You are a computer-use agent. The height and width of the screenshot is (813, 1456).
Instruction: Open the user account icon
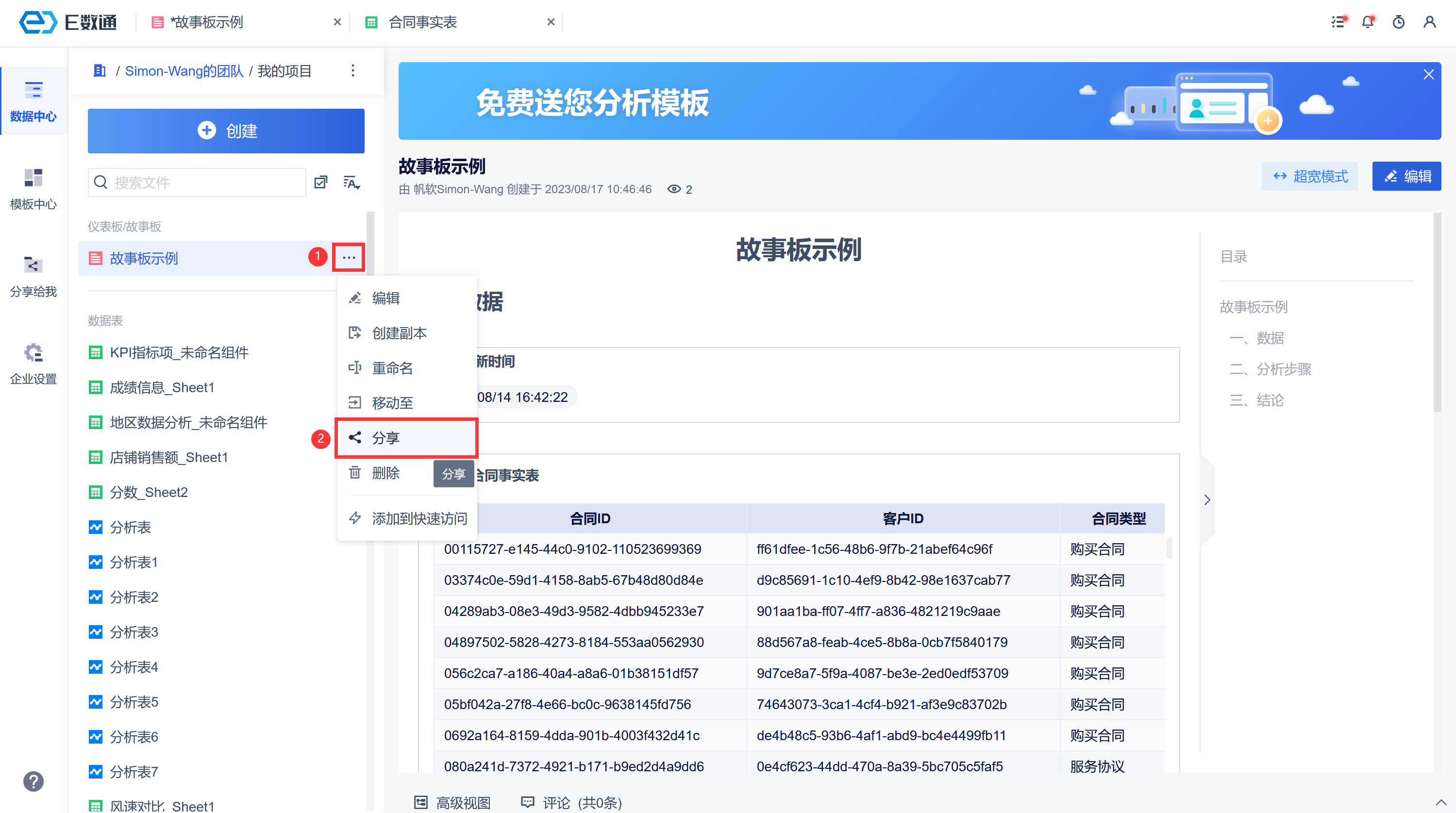tap(1429, 22)
